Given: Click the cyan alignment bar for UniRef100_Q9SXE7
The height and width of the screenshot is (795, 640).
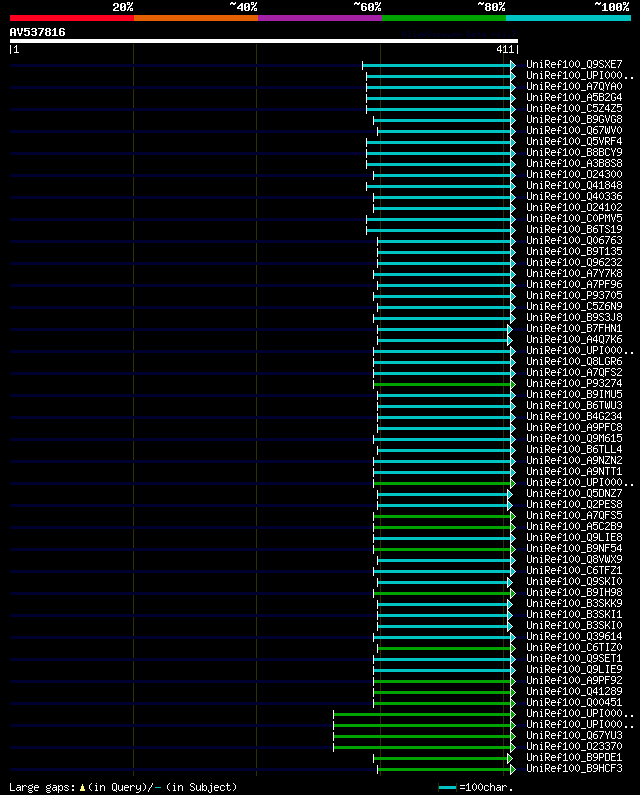Looking at the screenshot, I should tap(437, 65).
